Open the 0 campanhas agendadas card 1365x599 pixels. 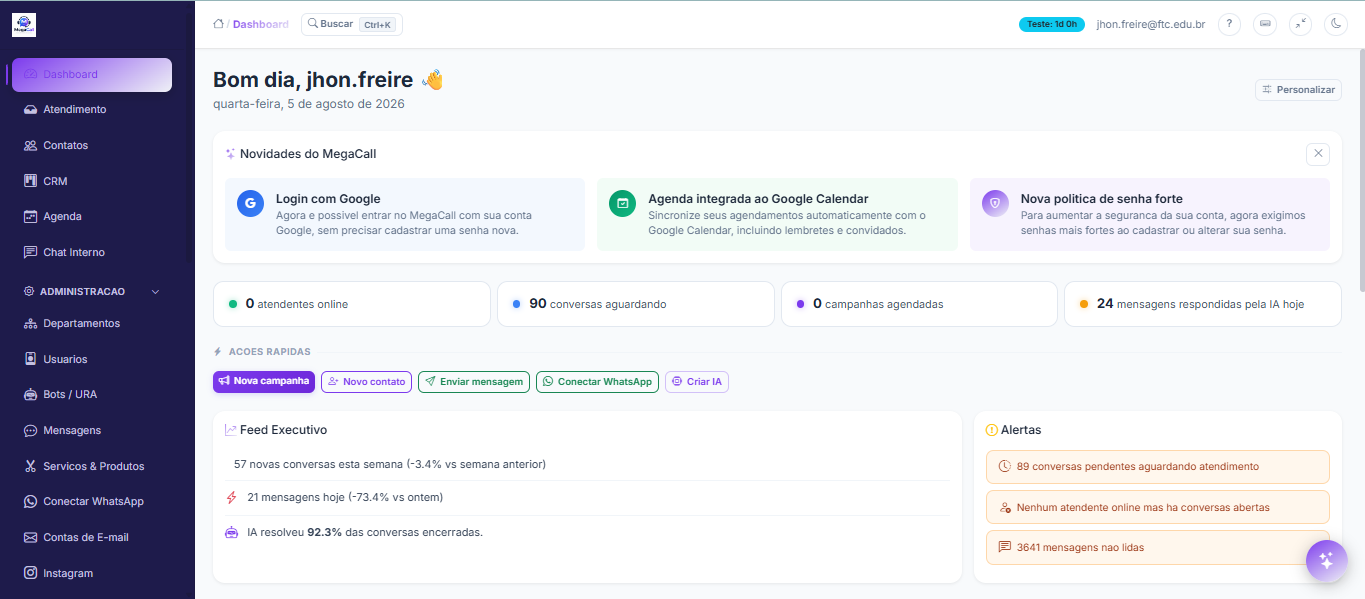(919, 304)
